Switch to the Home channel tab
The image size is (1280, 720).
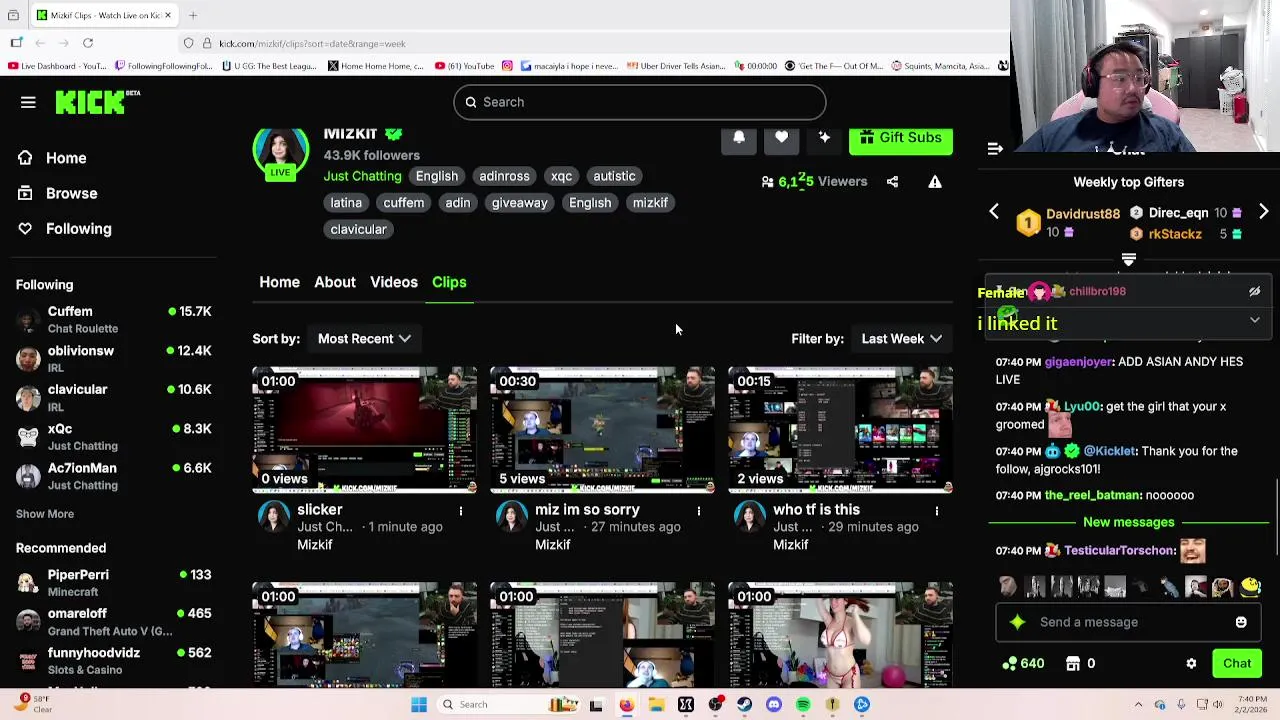280,282
